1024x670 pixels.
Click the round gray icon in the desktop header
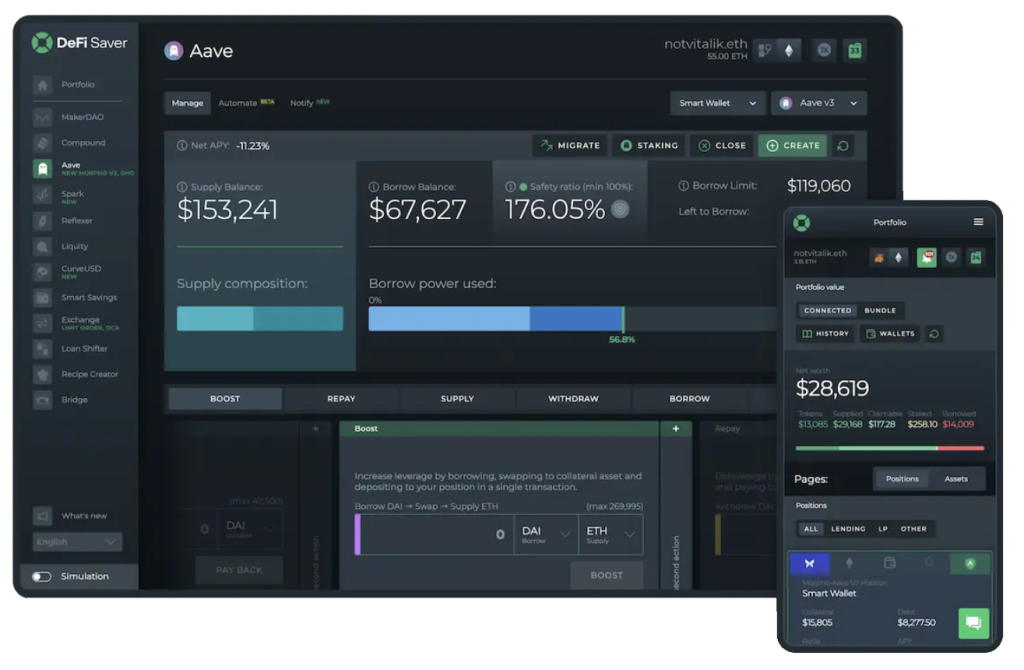pos(824,50)
